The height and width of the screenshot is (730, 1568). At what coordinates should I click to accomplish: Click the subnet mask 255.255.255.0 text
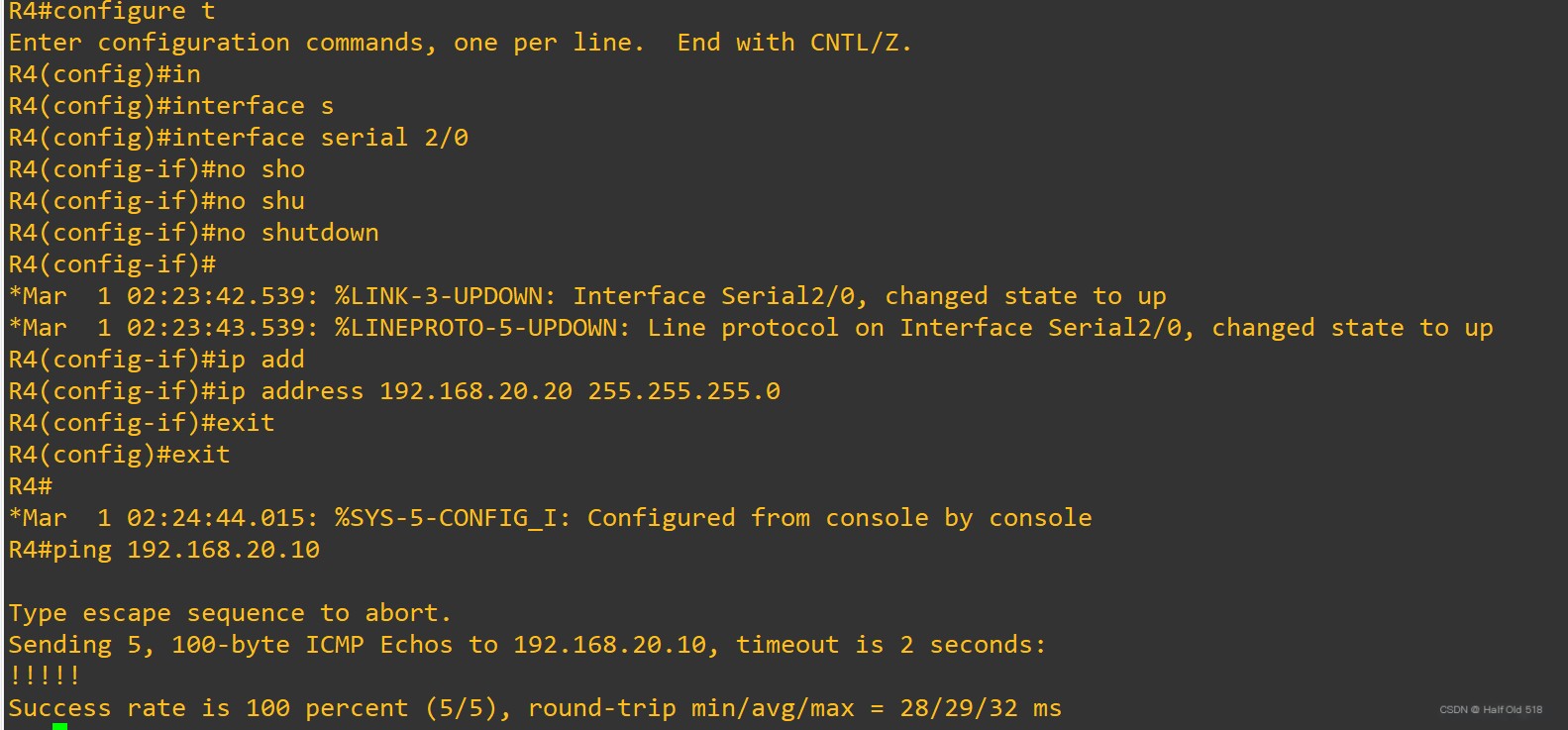point(684,391)
